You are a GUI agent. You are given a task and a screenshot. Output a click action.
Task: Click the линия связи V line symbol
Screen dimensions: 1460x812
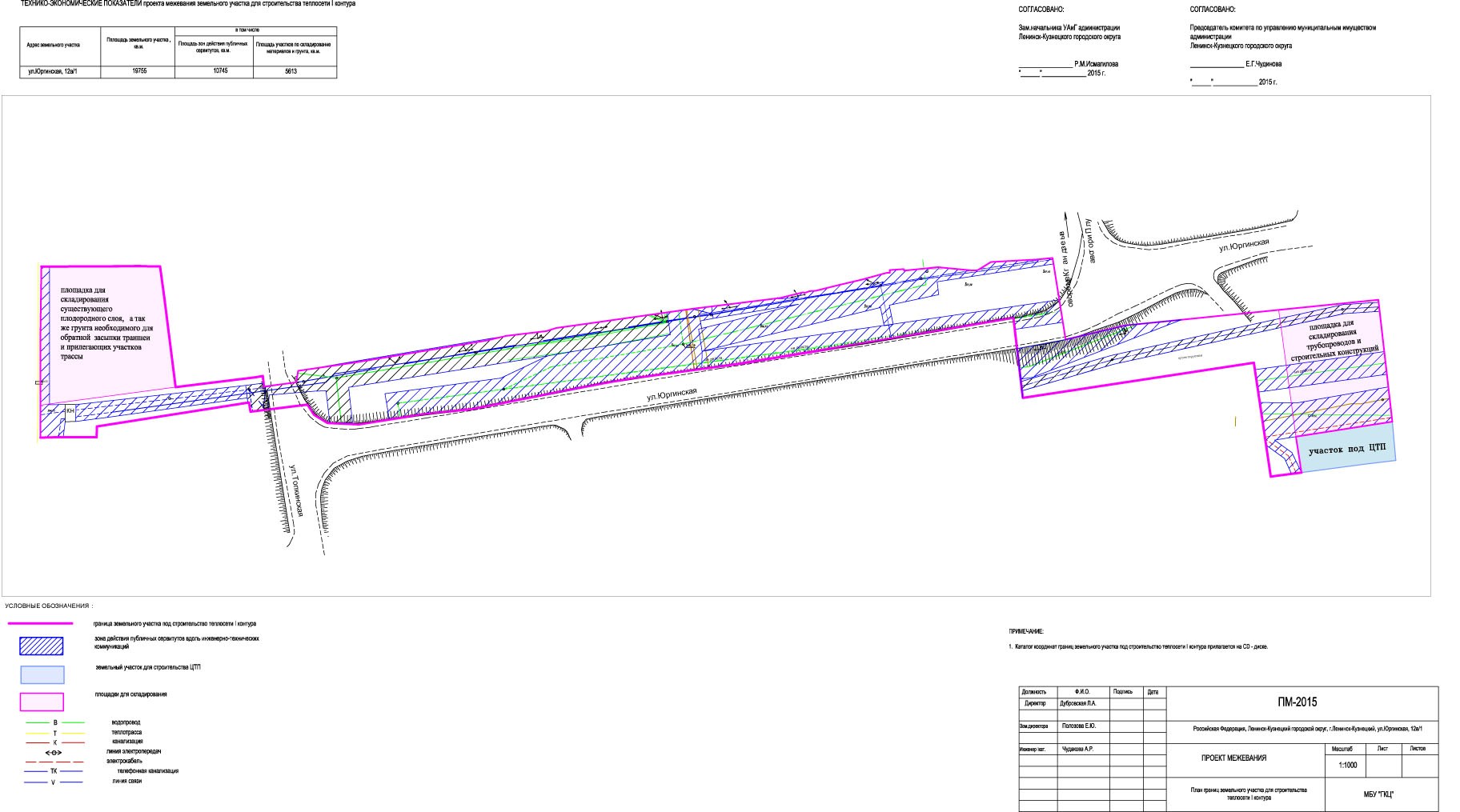54,782
